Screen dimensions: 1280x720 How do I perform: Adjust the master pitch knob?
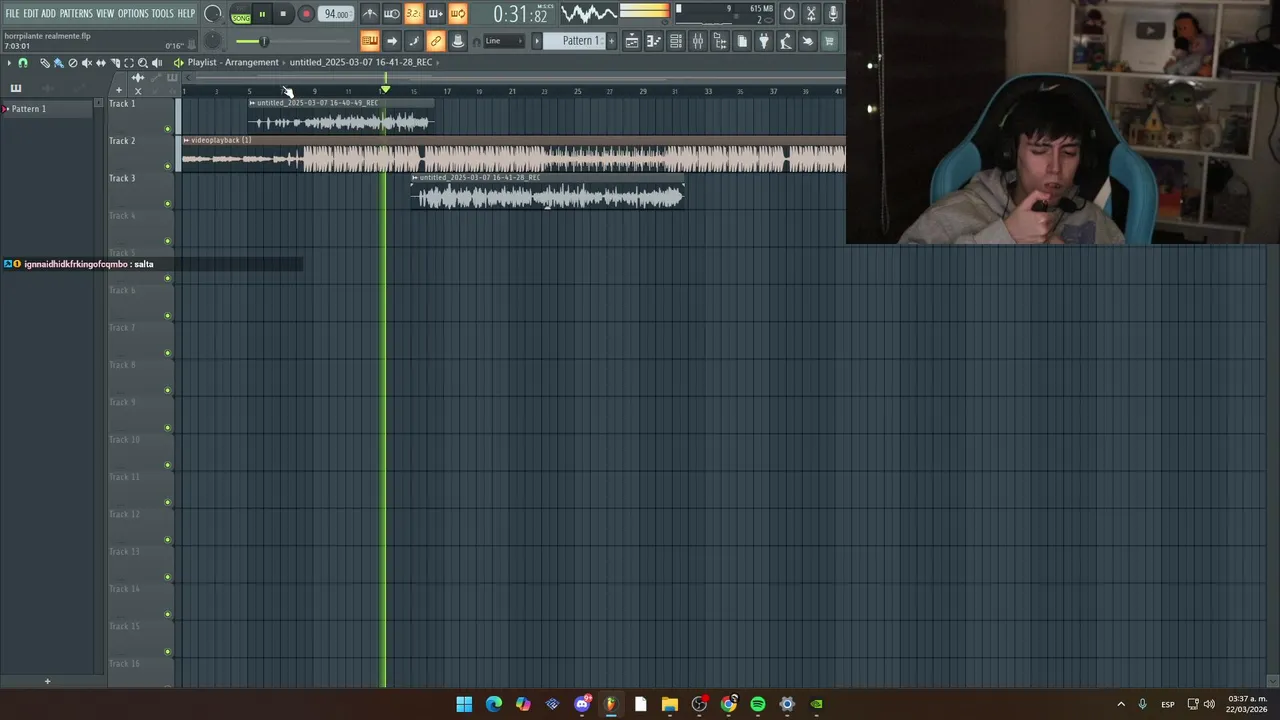(213, 41)
